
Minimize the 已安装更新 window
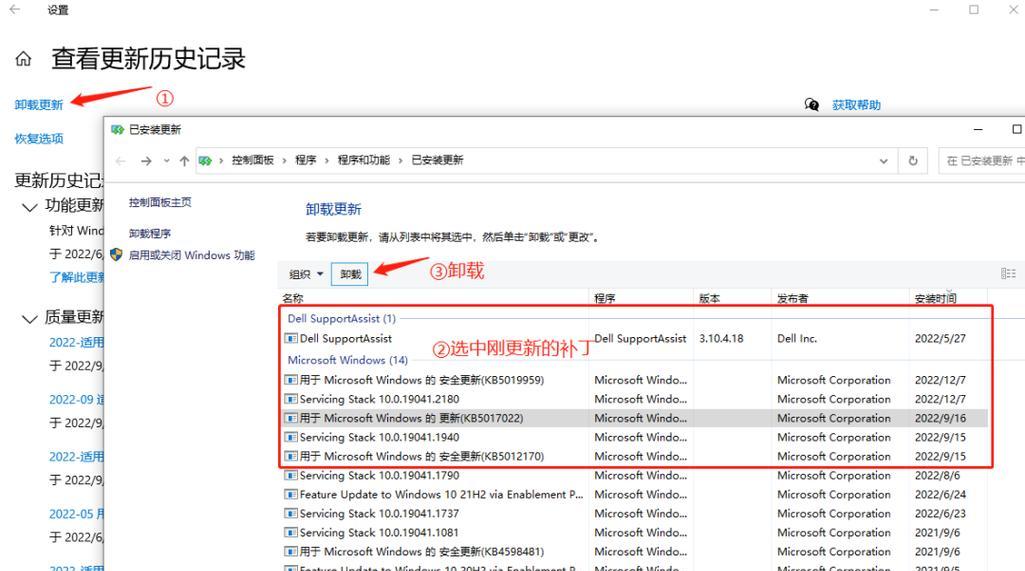978,130
